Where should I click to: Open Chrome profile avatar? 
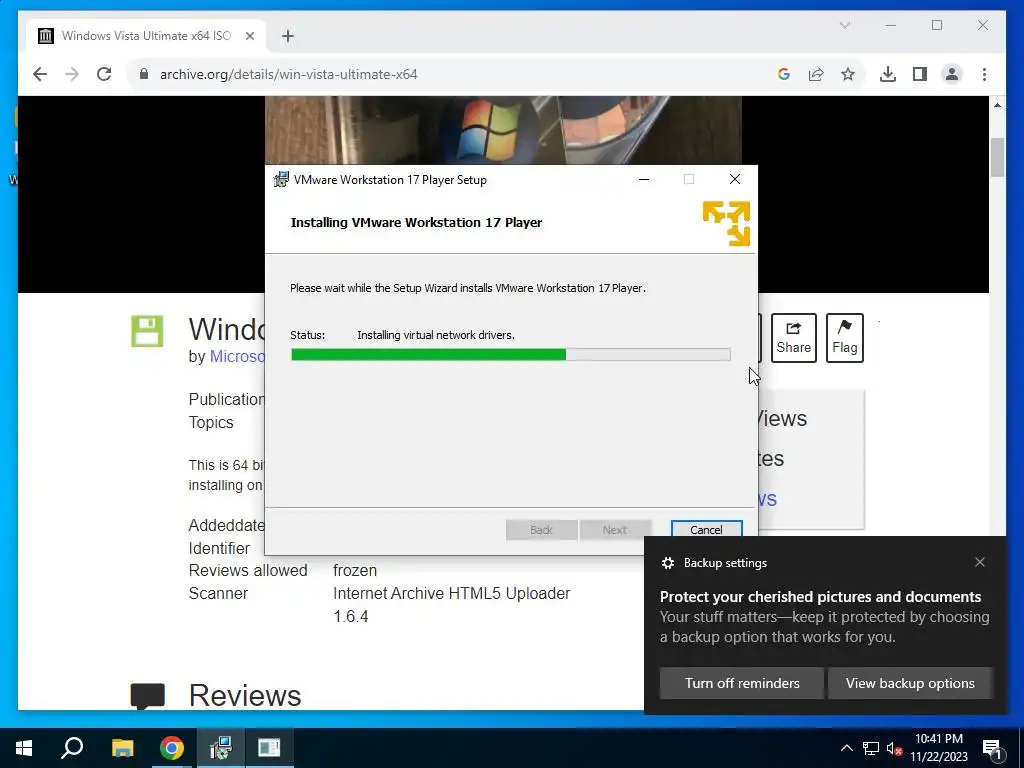(952, 74)
